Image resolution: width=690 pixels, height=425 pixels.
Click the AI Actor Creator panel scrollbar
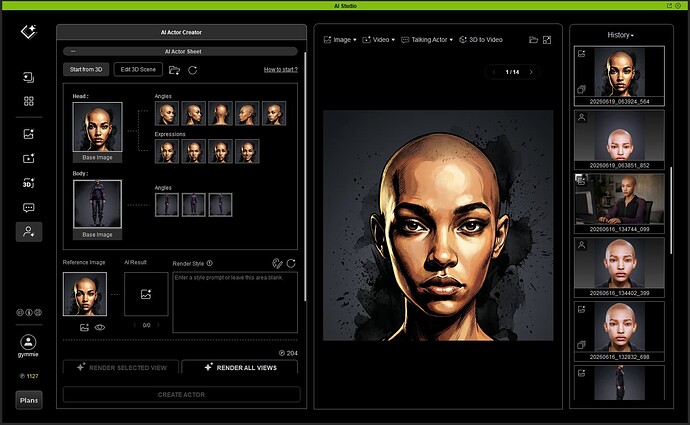pyautogui.click(x=305, y=176)
